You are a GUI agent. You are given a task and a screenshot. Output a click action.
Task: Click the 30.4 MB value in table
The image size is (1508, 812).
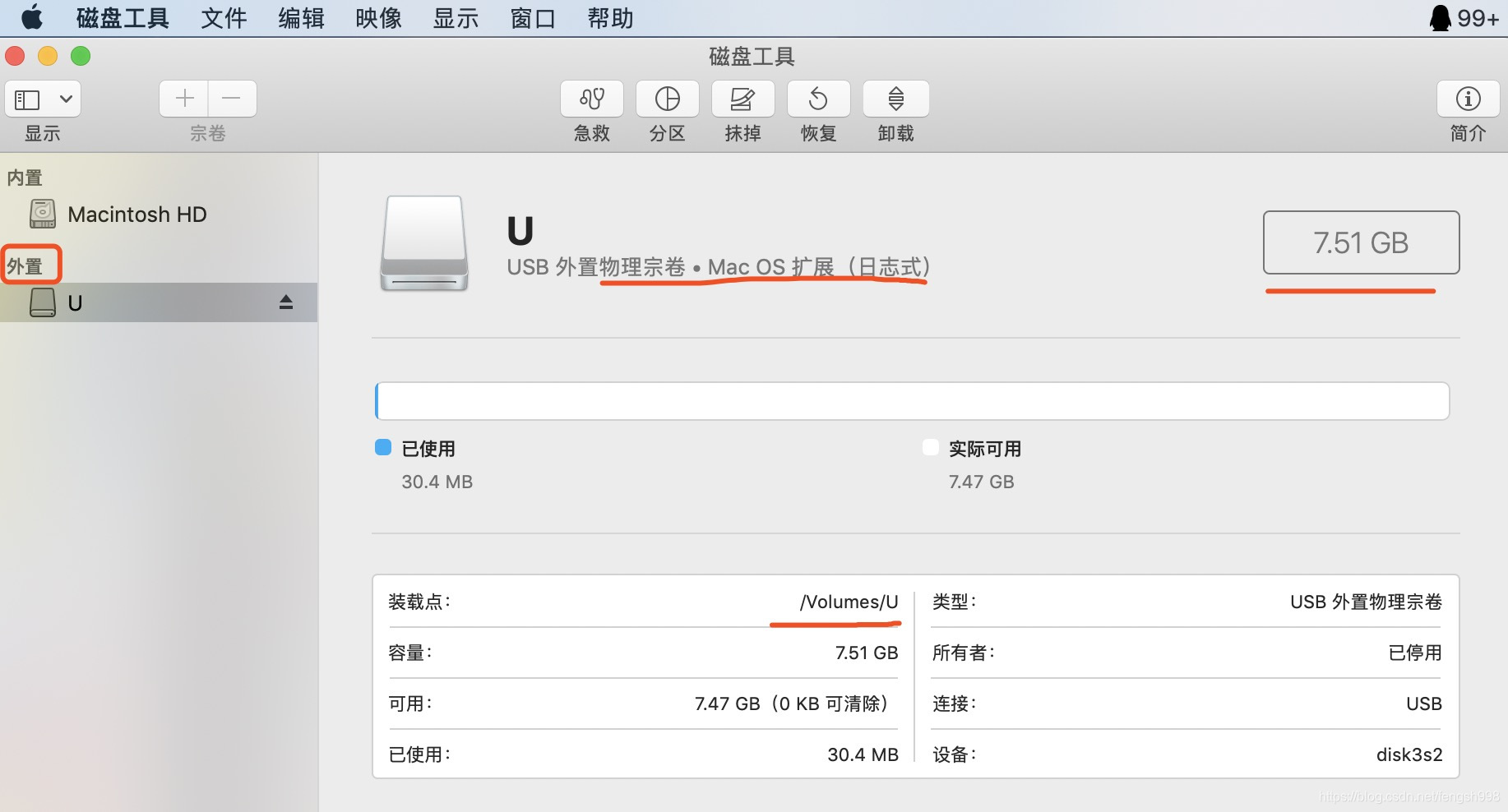[863, 754]
